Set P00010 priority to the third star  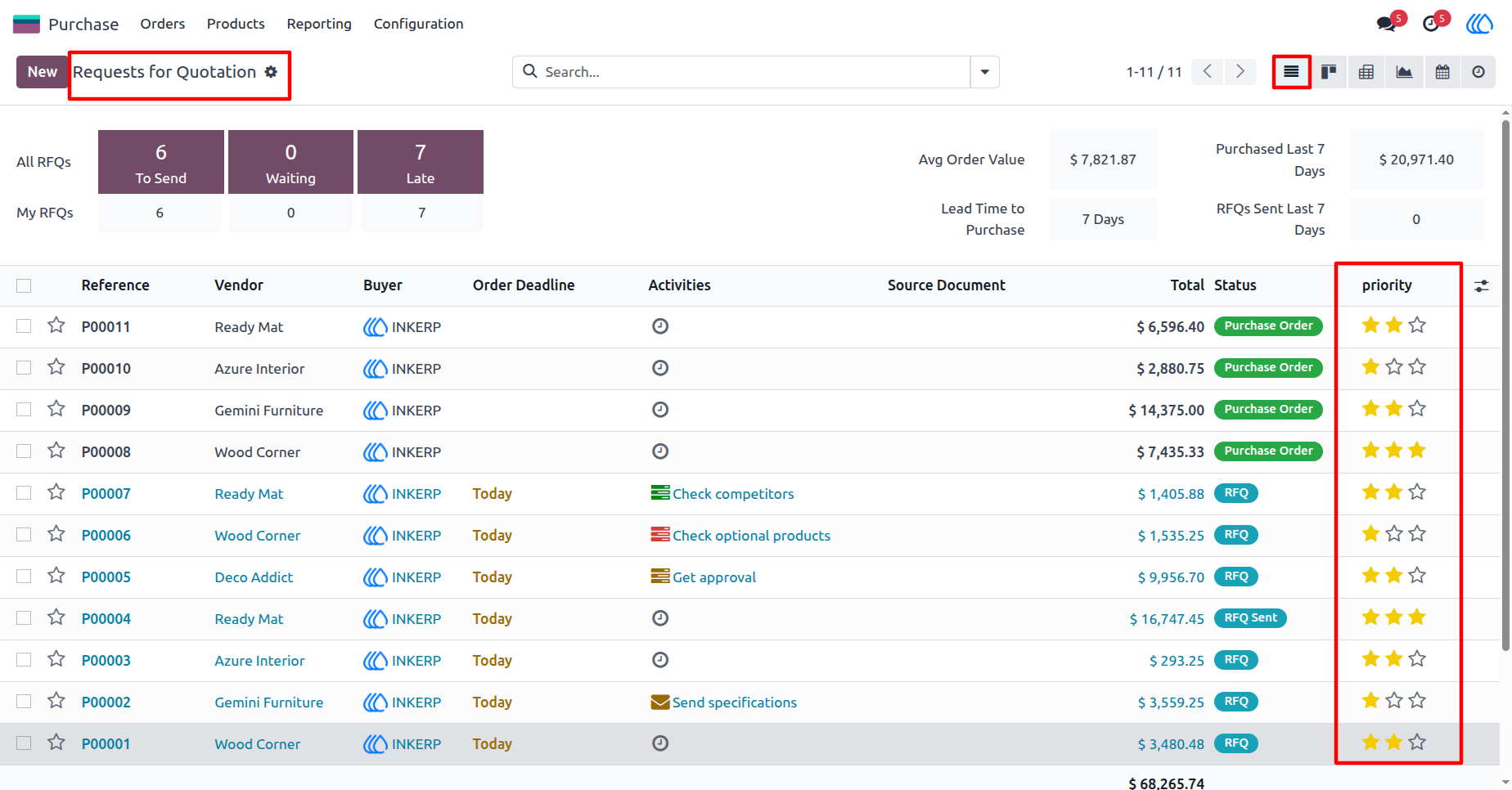[x=1417, y=367]
